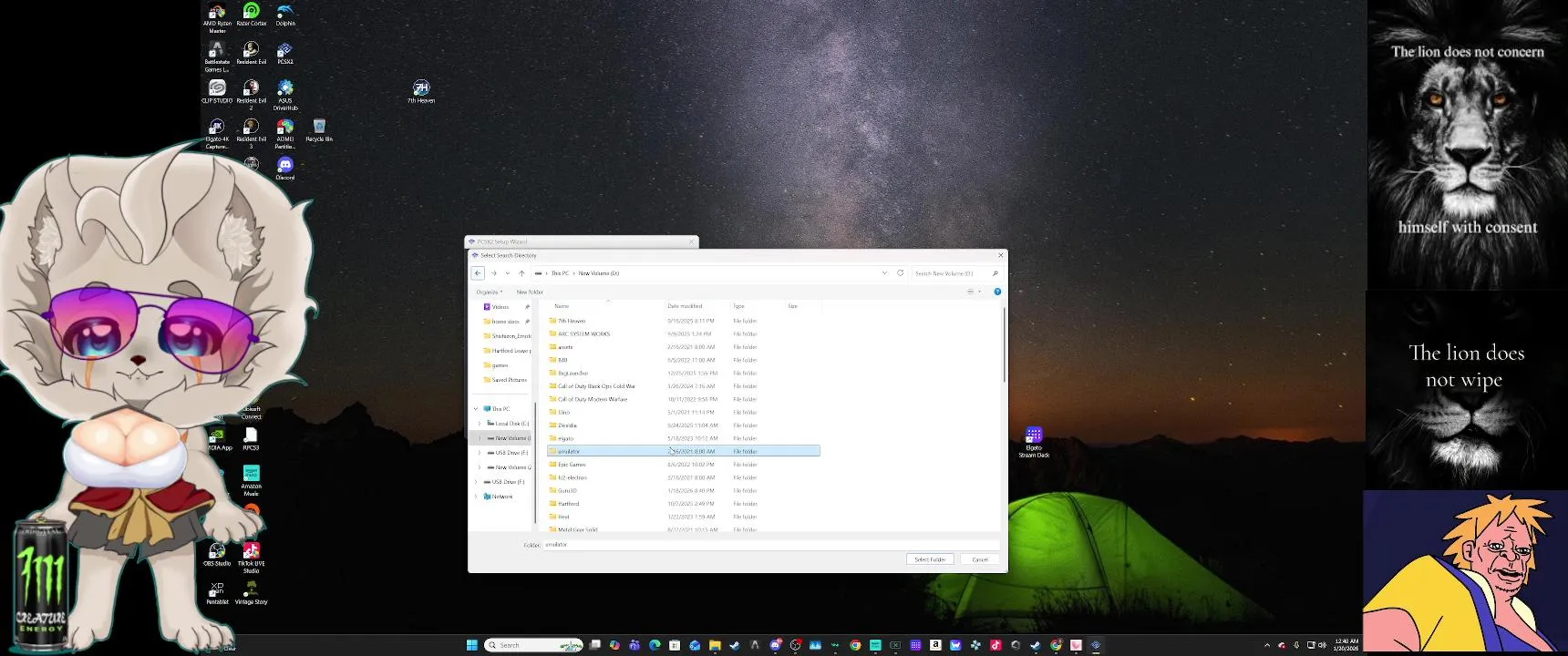The width and height of the screenshot is (1568, 656).
Task: Select the ARC SYSTEM WORKS folder
Action: (x=684, y=333)
